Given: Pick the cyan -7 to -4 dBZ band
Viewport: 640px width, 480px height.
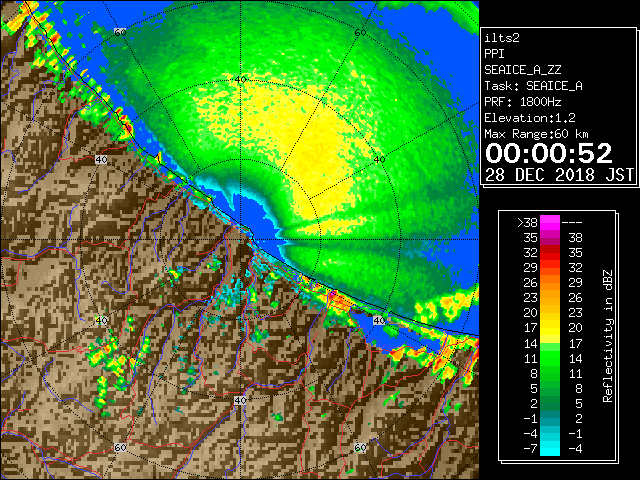Looking at the screenshot, I should point(550,448).
